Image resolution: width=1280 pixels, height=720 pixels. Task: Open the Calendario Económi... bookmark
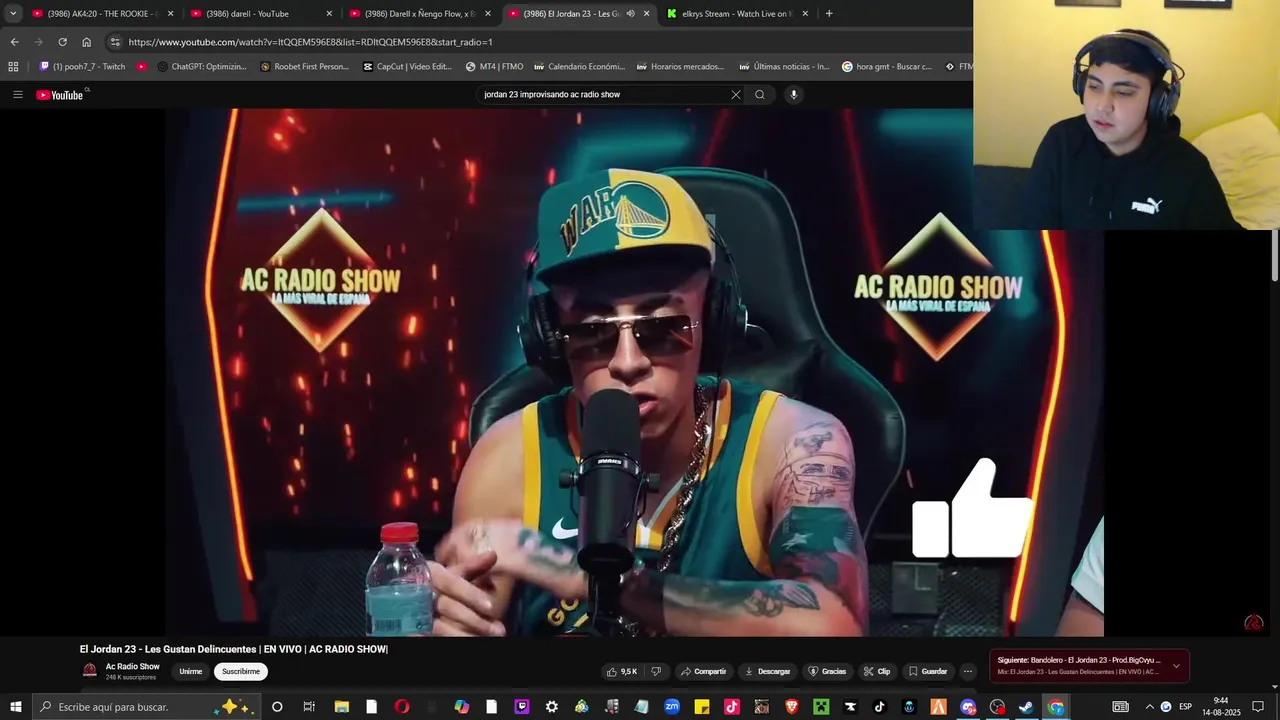(x=579, y=67)
